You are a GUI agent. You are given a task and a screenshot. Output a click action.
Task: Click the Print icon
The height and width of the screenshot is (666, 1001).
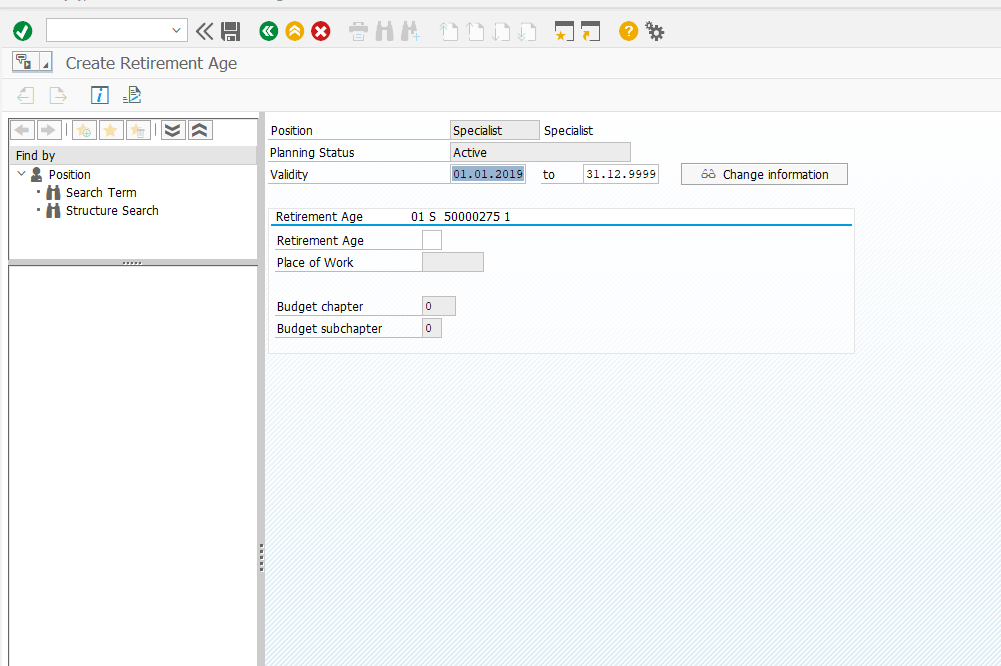pyautogui.click(x=358, y=31)
